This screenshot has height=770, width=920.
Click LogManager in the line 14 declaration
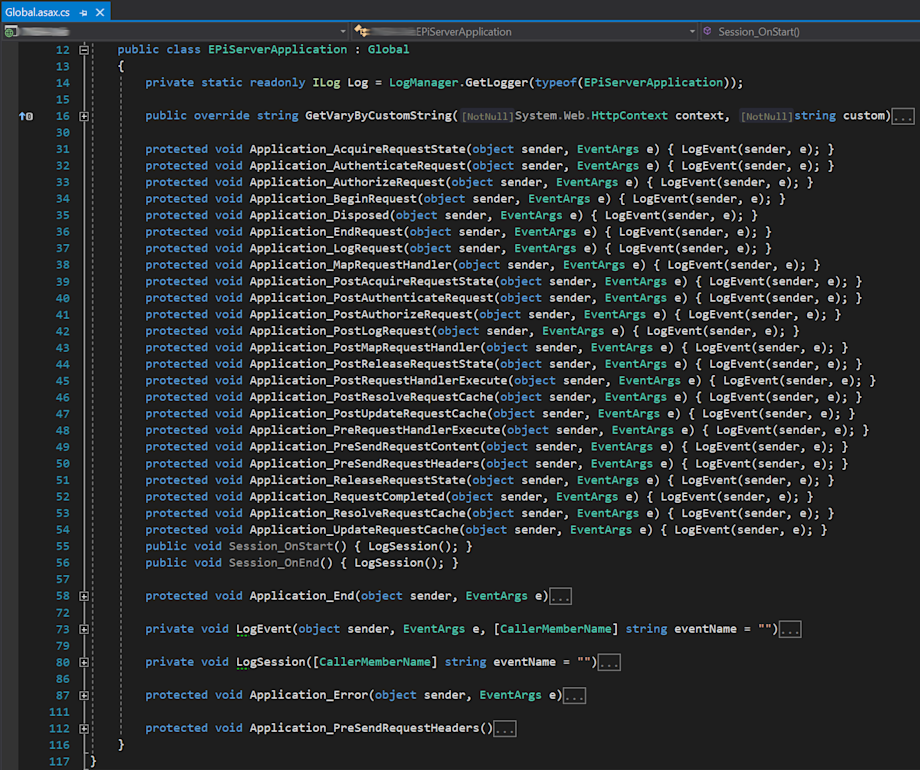424,83
